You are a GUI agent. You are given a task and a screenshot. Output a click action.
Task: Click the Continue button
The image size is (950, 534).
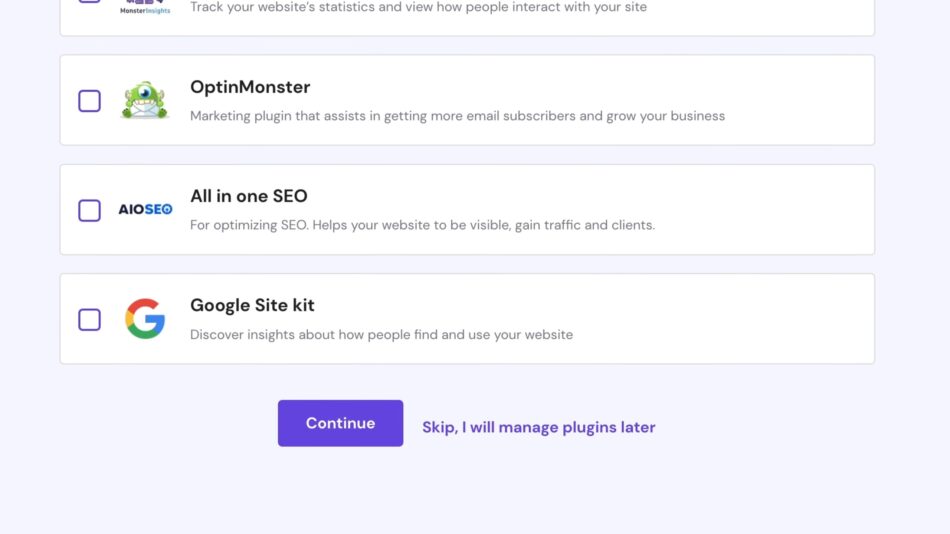click(x=340, y=423)
